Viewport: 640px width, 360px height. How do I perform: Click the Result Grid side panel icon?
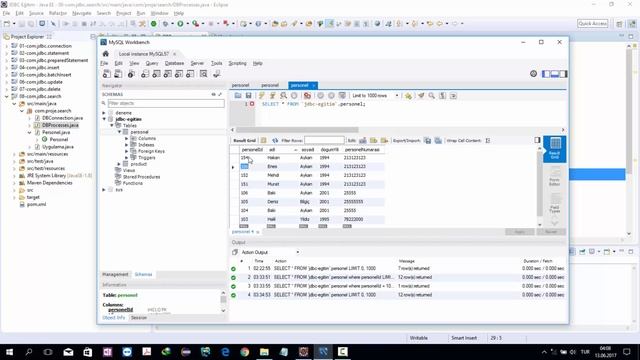(x=555, y=149)
